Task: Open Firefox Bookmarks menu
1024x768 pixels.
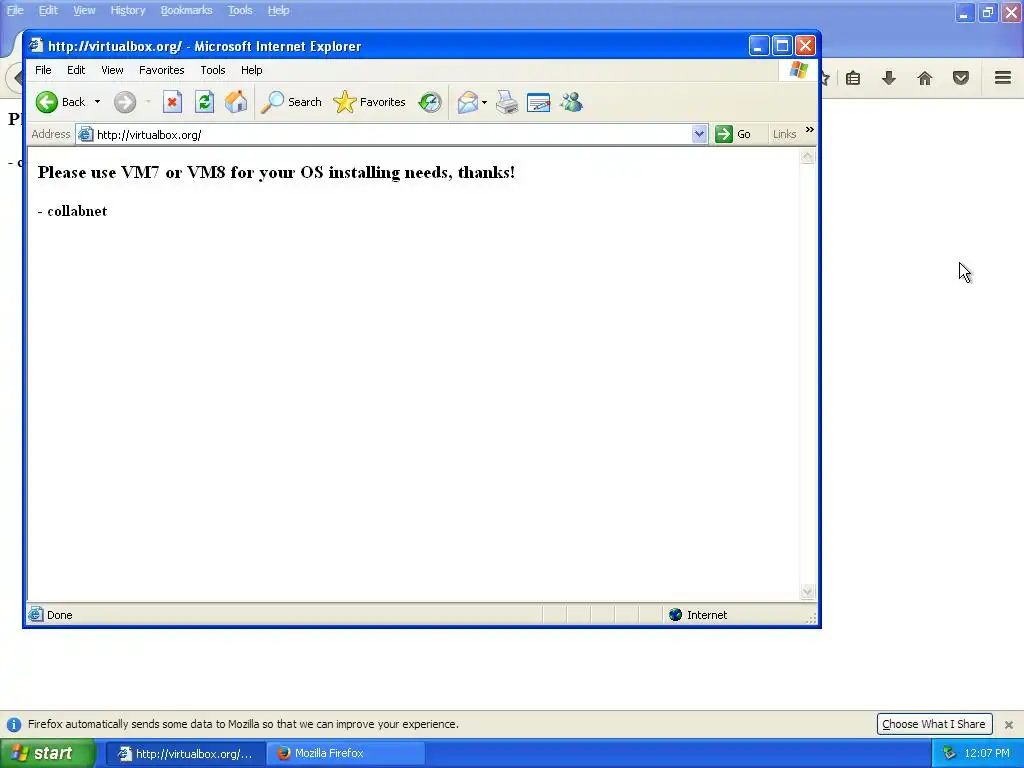Action: tap(187, 10)
